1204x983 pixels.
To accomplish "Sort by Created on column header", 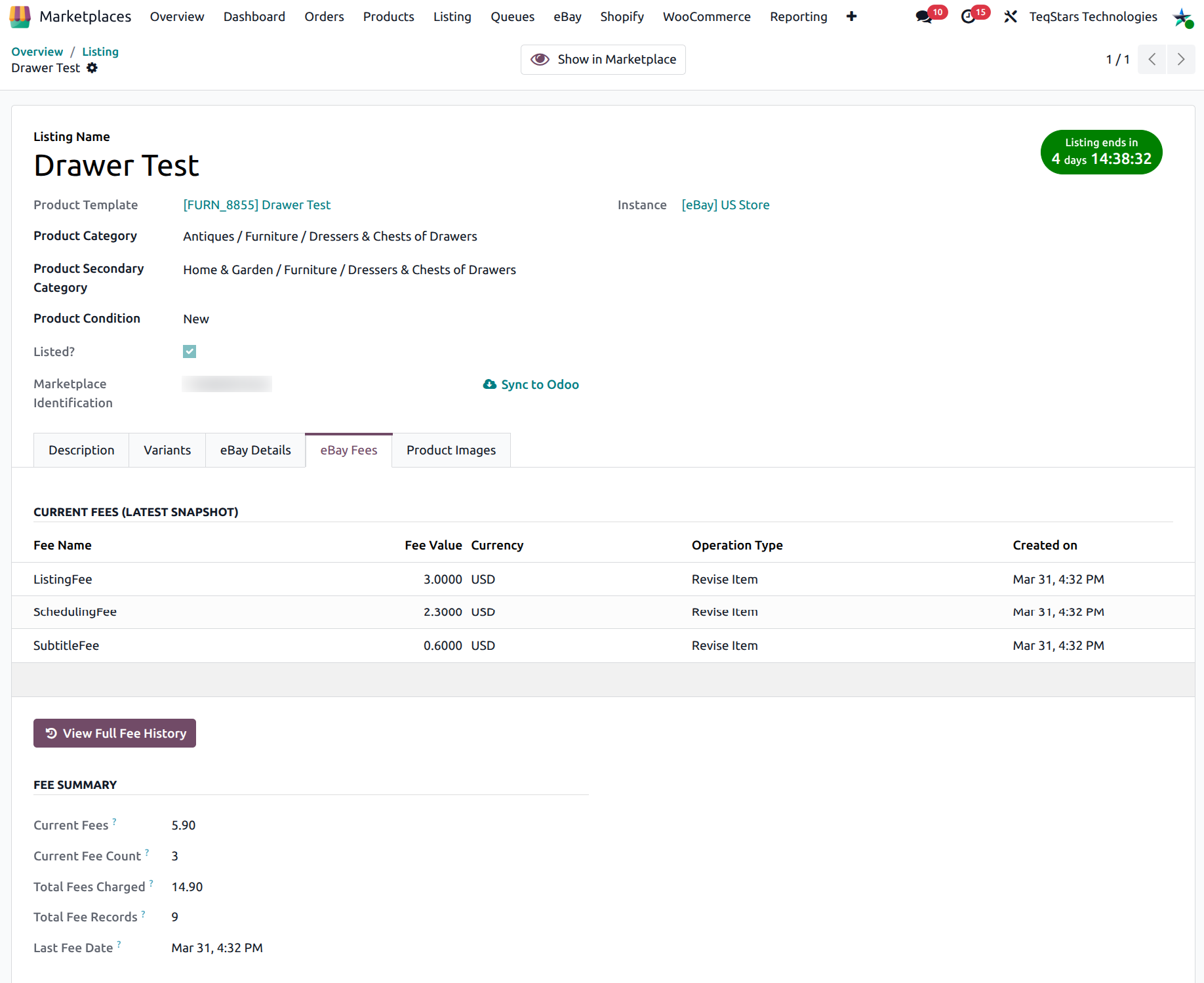I will (x=1045, y=545).
